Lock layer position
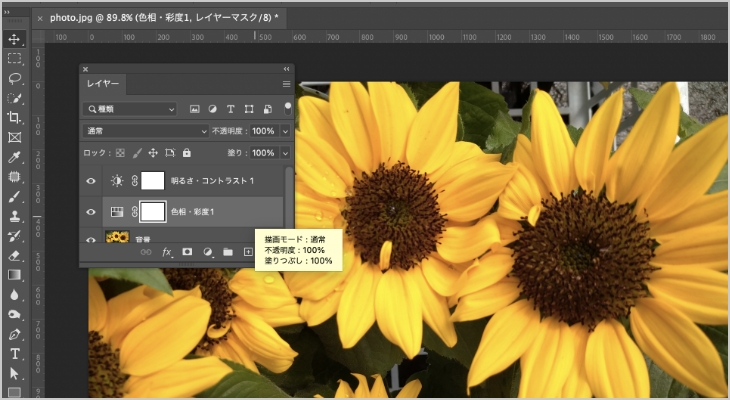This screenshot has height=400, width=730. click(x=153, y=153)
